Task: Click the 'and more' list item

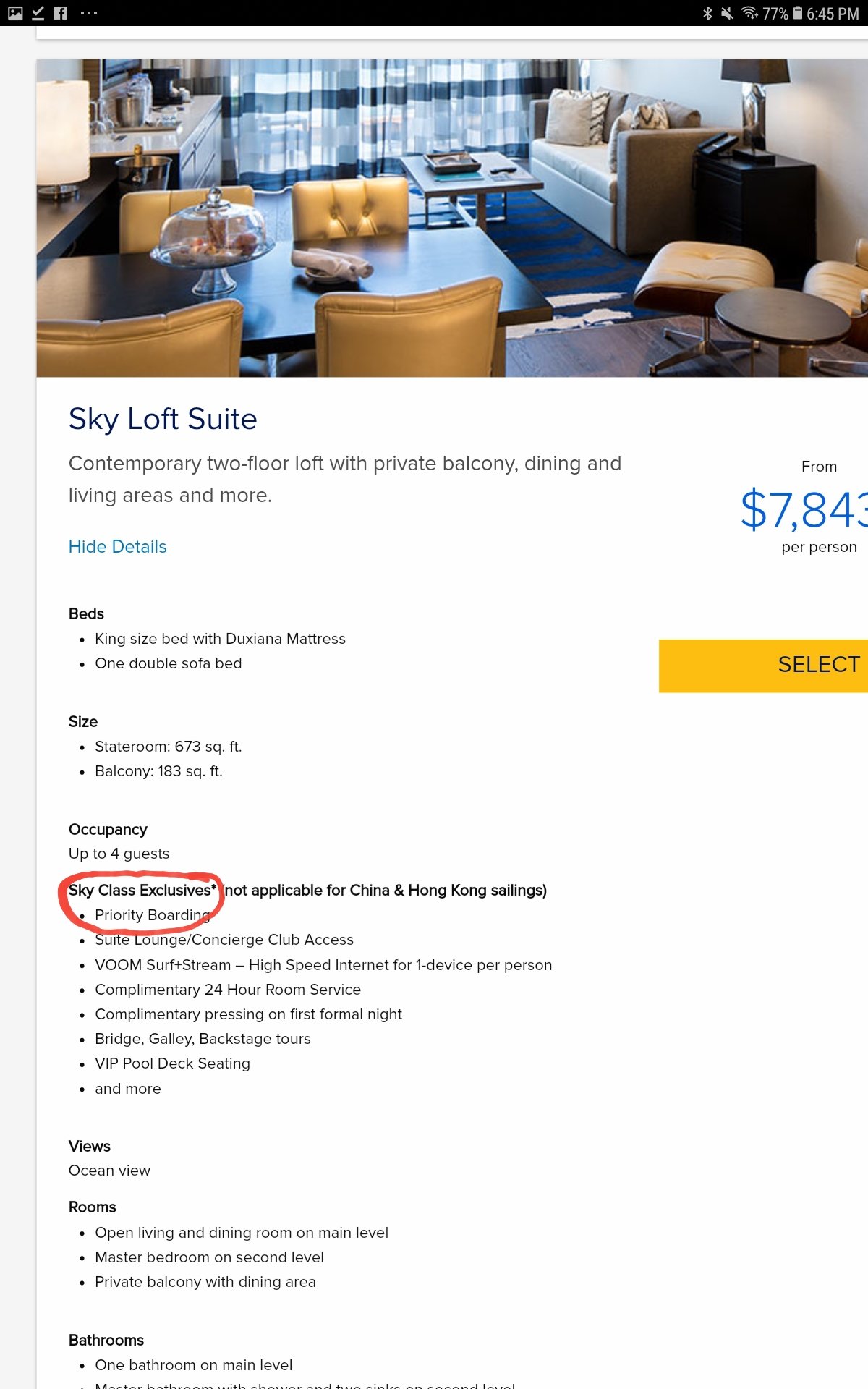Action: coord(128,1088)
